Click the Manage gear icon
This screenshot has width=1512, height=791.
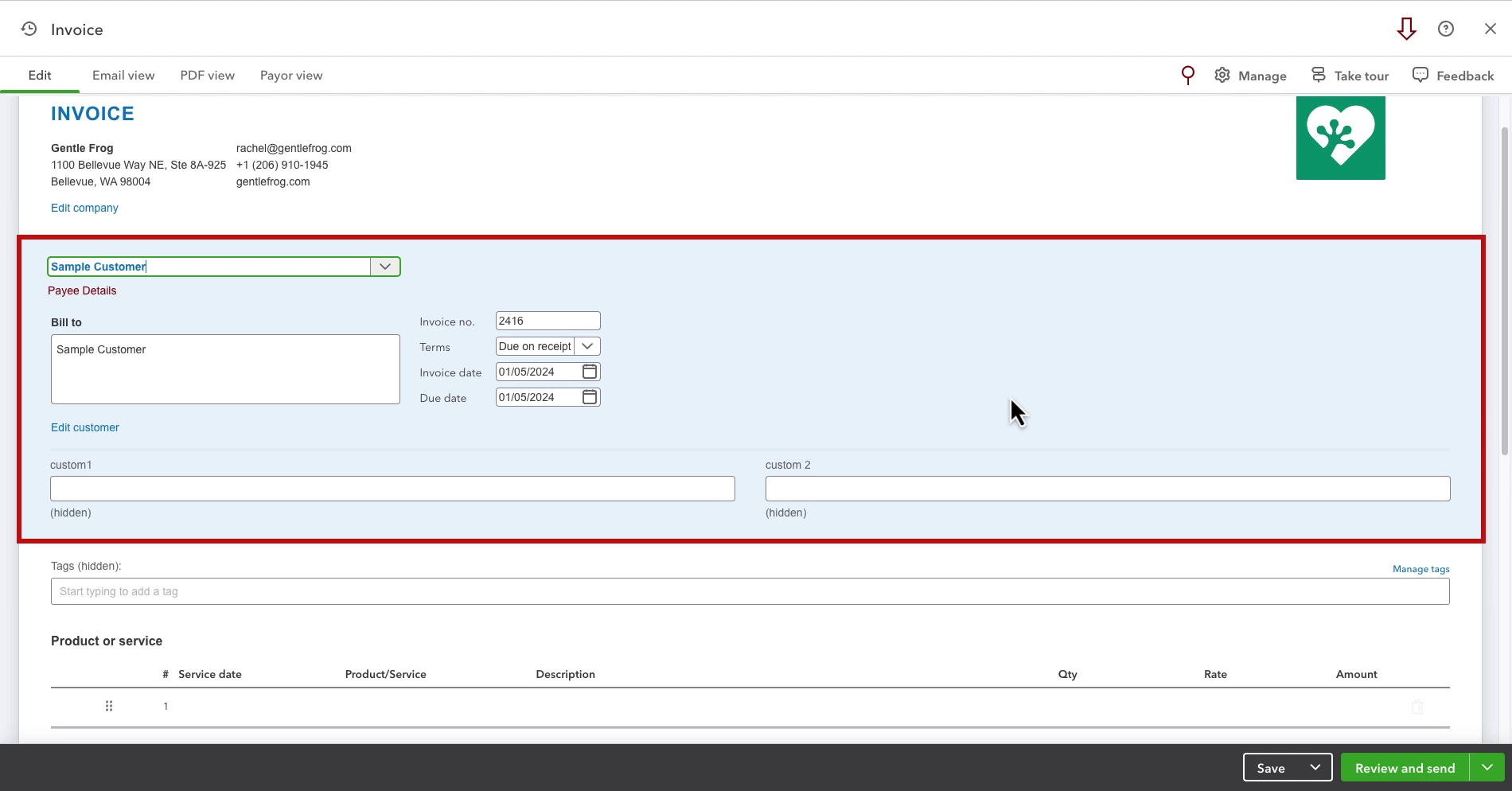click(1222, 76)
